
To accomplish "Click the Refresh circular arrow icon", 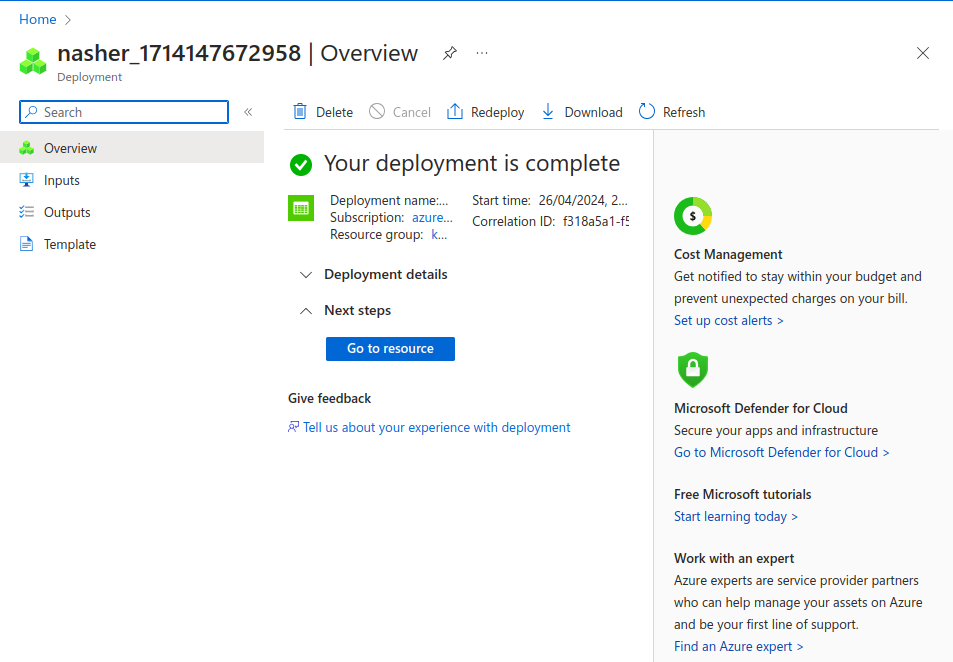I will pos(647,112).
